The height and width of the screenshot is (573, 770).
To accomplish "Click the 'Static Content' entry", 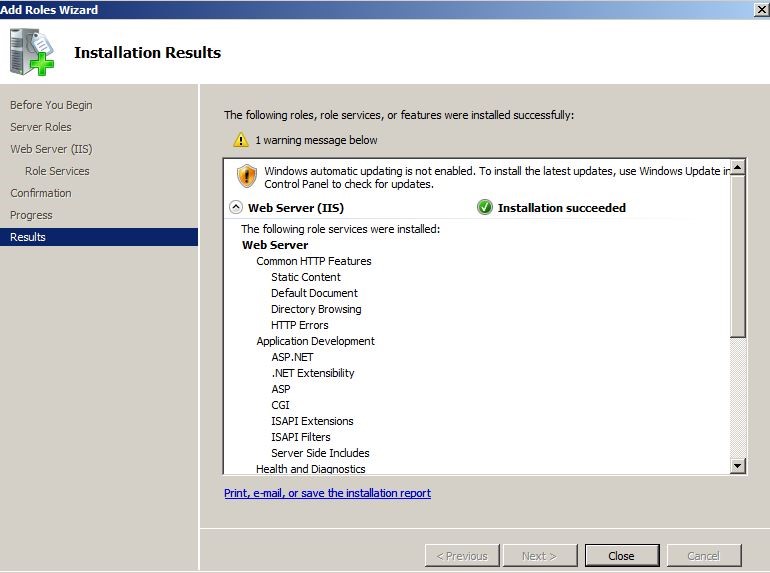I will coord(306,277).
